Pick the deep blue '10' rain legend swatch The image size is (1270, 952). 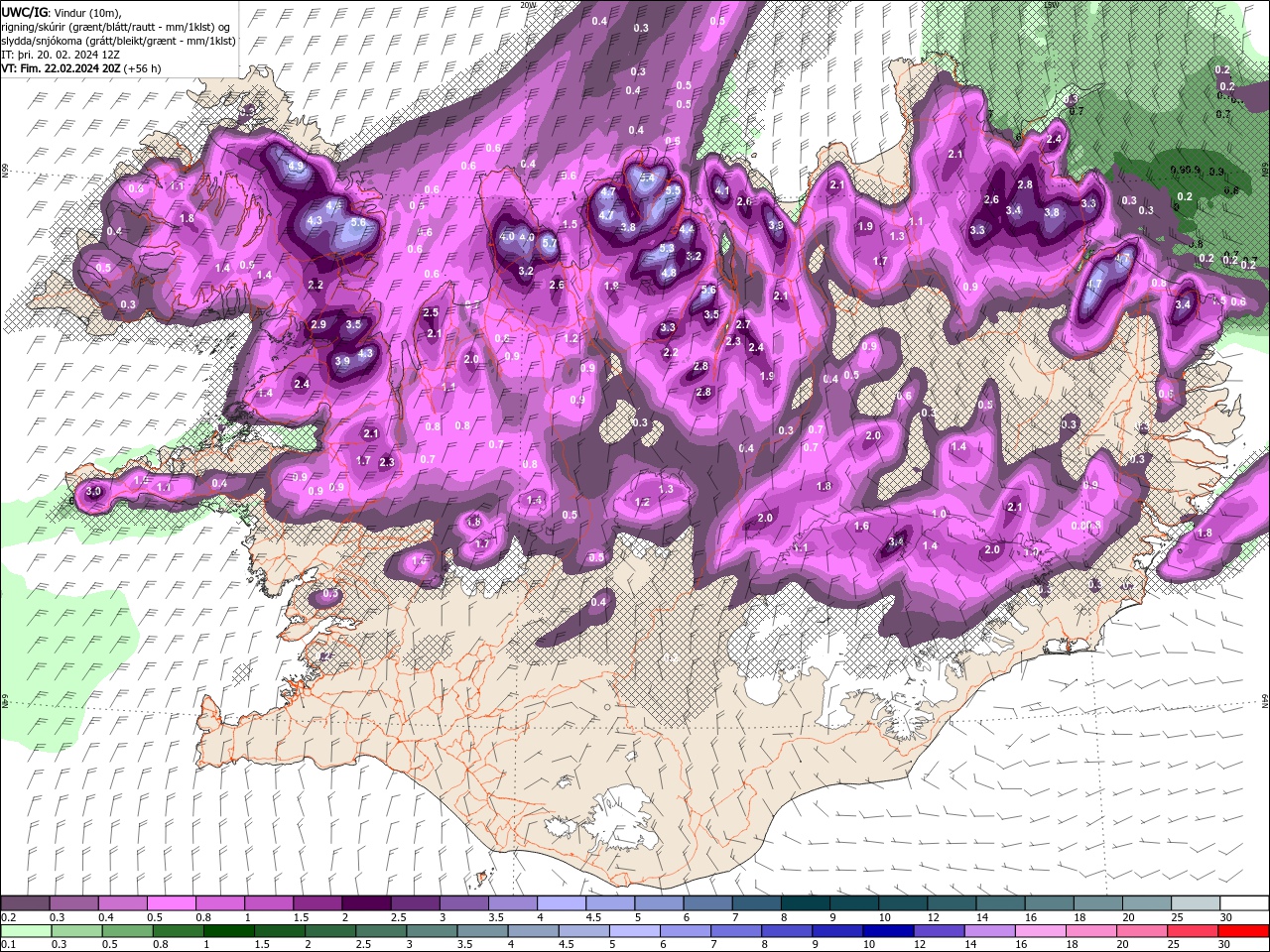point(888,931)
